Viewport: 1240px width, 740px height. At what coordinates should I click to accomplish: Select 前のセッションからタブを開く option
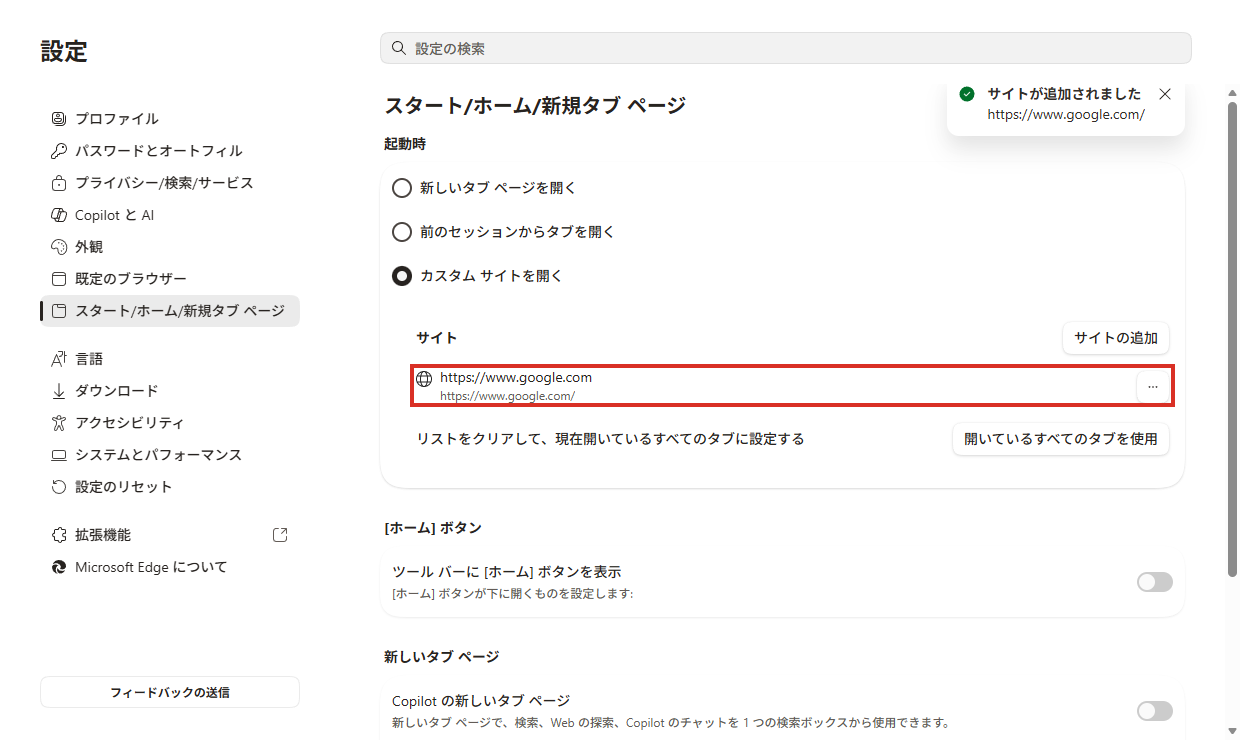402,232
